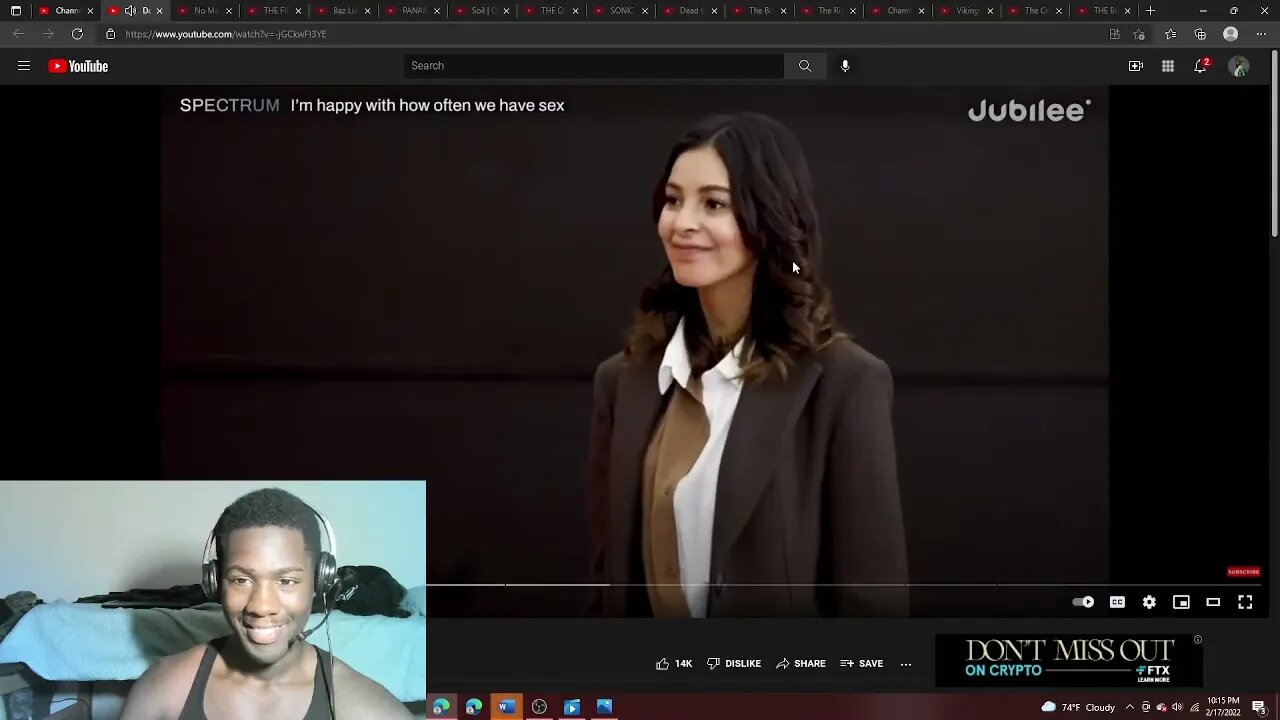Open the weather widget 74°F Cloudy
1280x720 pixels.
(x=1078, y=707)
